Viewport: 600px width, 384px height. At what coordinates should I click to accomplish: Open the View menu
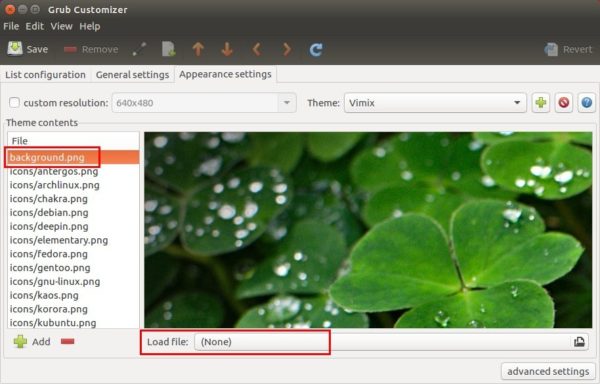(61, 26)
